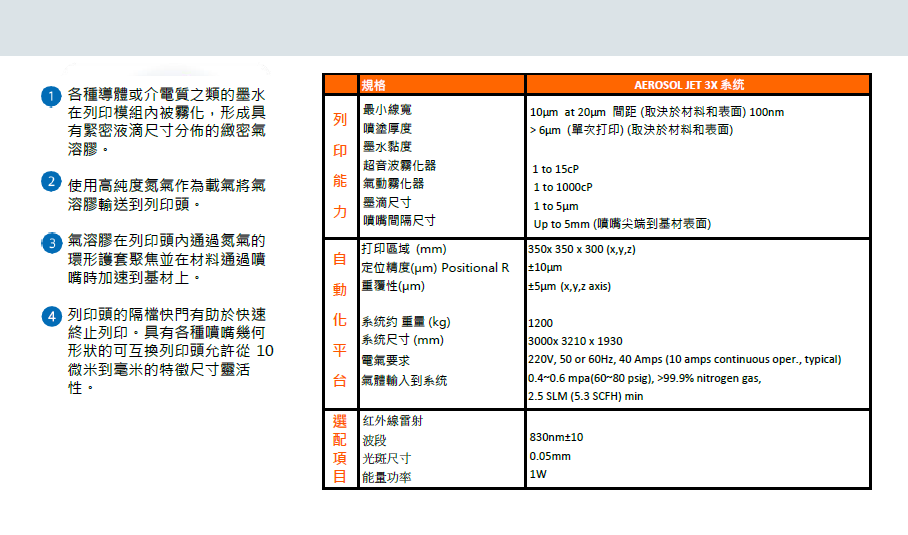
Task: Select the 氣動霧化器 row label
Action: (393, 184)
